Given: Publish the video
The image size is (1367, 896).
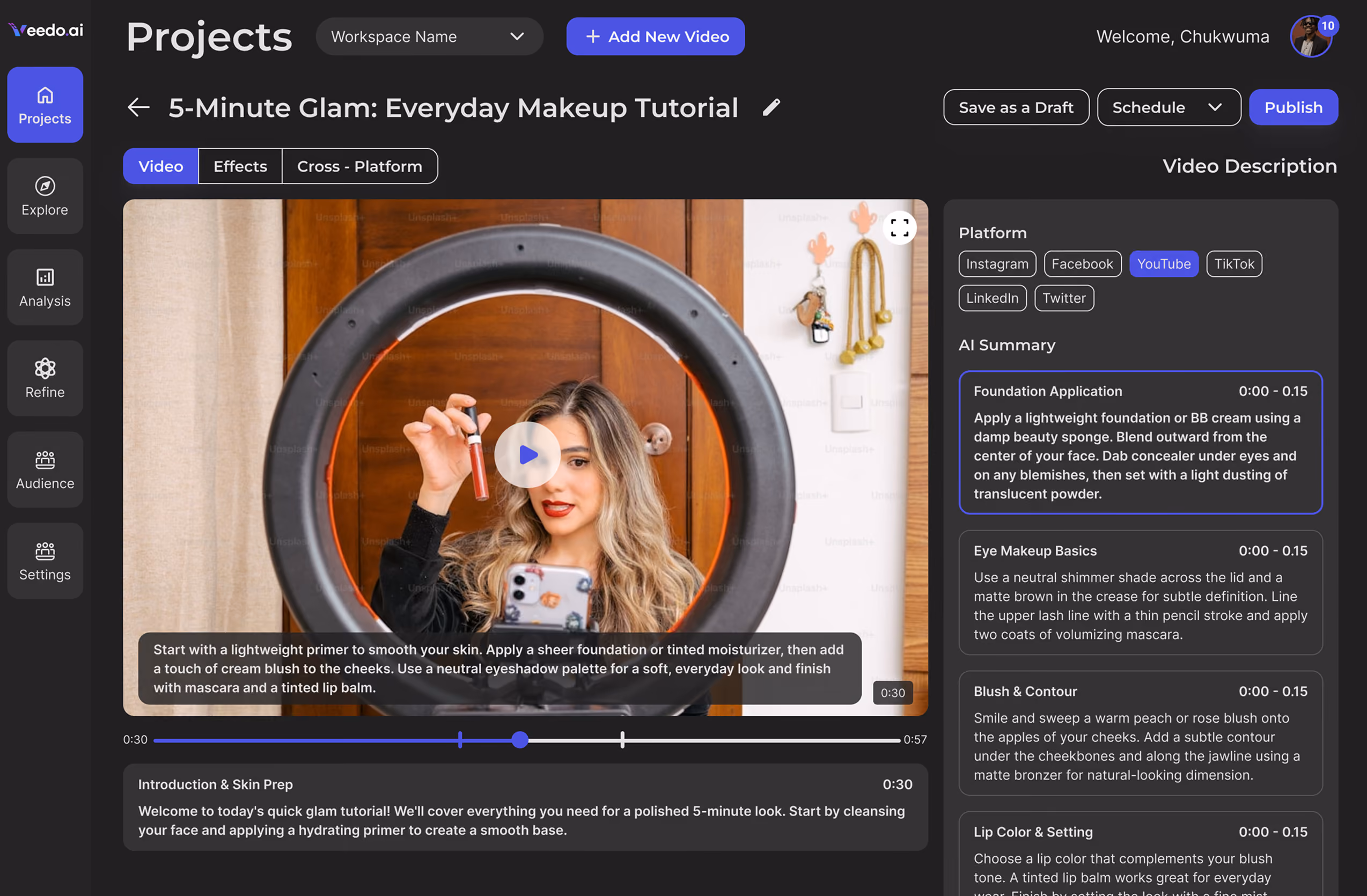Looking at the screenshot, I should [1293, 107].
